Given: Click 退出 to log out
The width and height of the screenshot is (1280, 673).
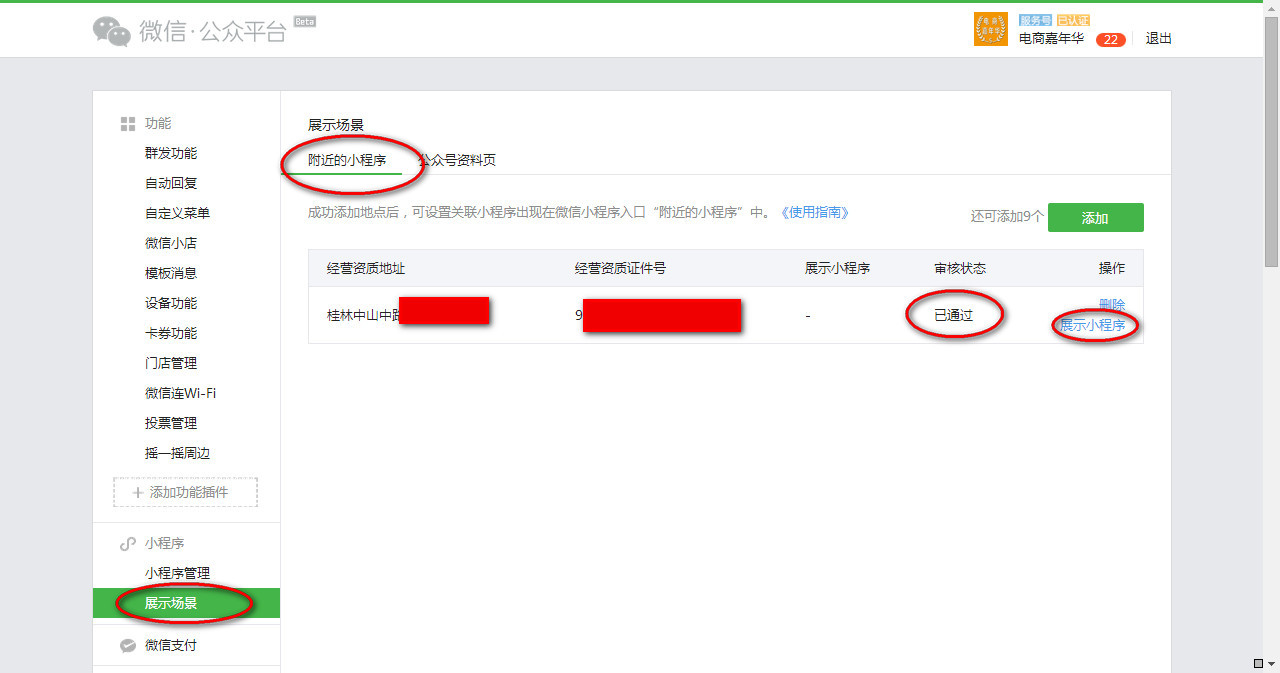Looking at the screenshot, I should 1159,39.
